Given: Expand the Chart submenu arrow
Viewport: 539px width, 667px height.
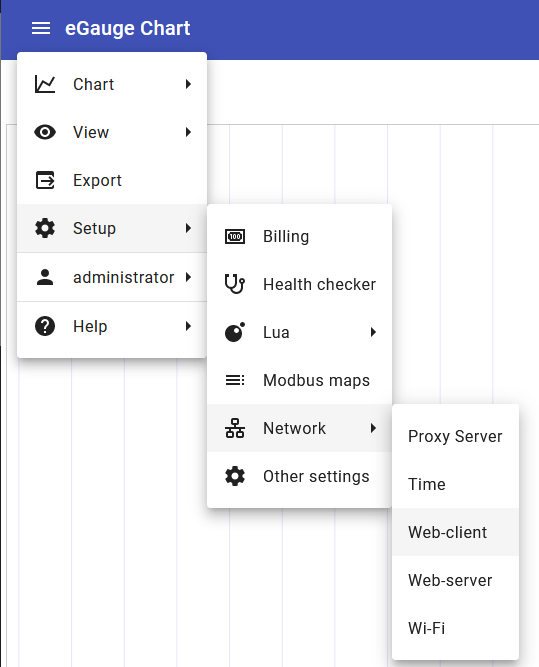Looking at the screenshot, I should click(x=188, y=84).
